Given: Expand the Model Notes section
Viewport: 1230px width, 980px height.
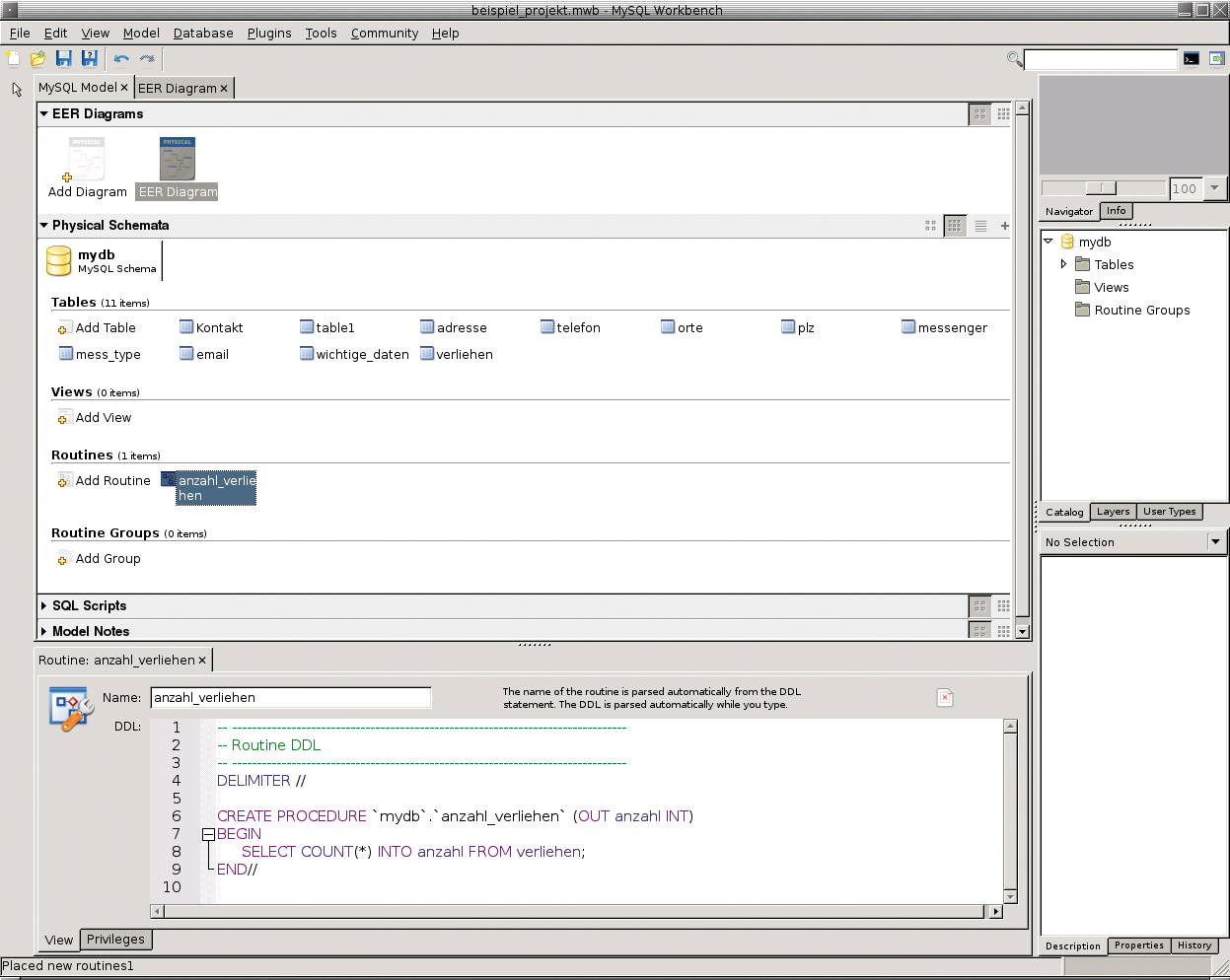Looking at the screenshot, I should click(44, 631).
